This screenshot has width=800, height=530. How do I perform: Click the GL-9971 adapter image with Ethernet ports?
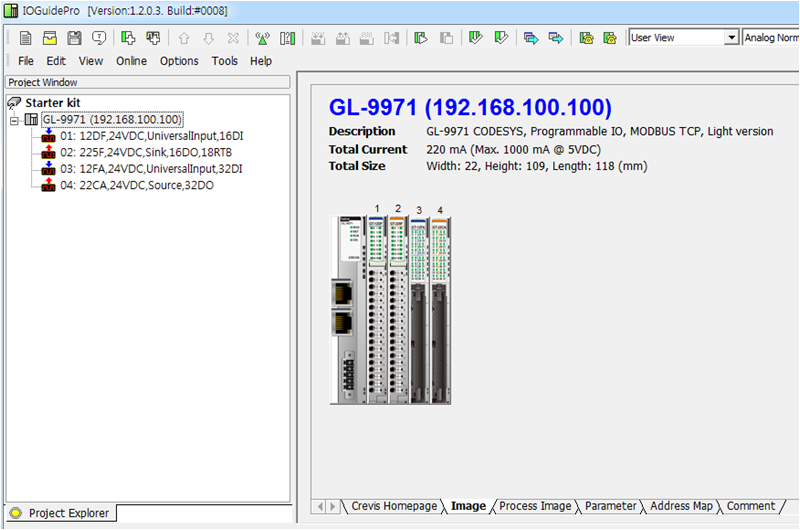coord(348,310)
